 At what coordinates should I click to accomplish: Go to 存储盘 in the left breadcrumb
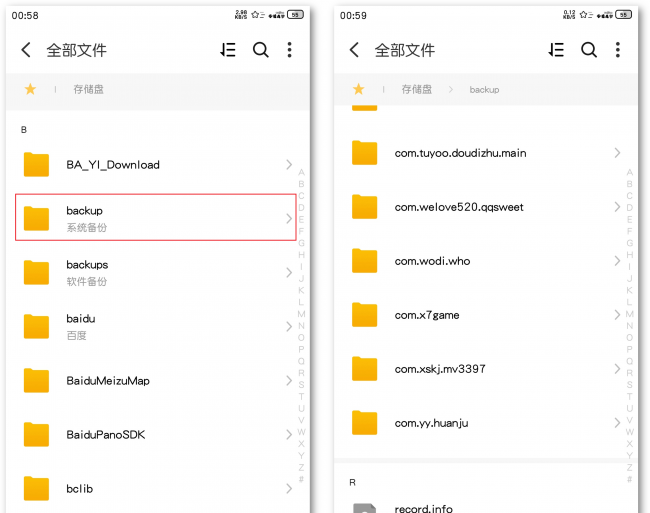tap(88, 89)
